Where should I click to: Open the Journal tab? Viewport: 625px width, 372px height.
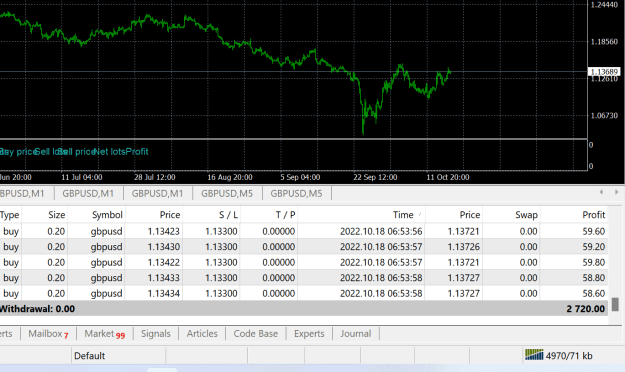[356, 334]
